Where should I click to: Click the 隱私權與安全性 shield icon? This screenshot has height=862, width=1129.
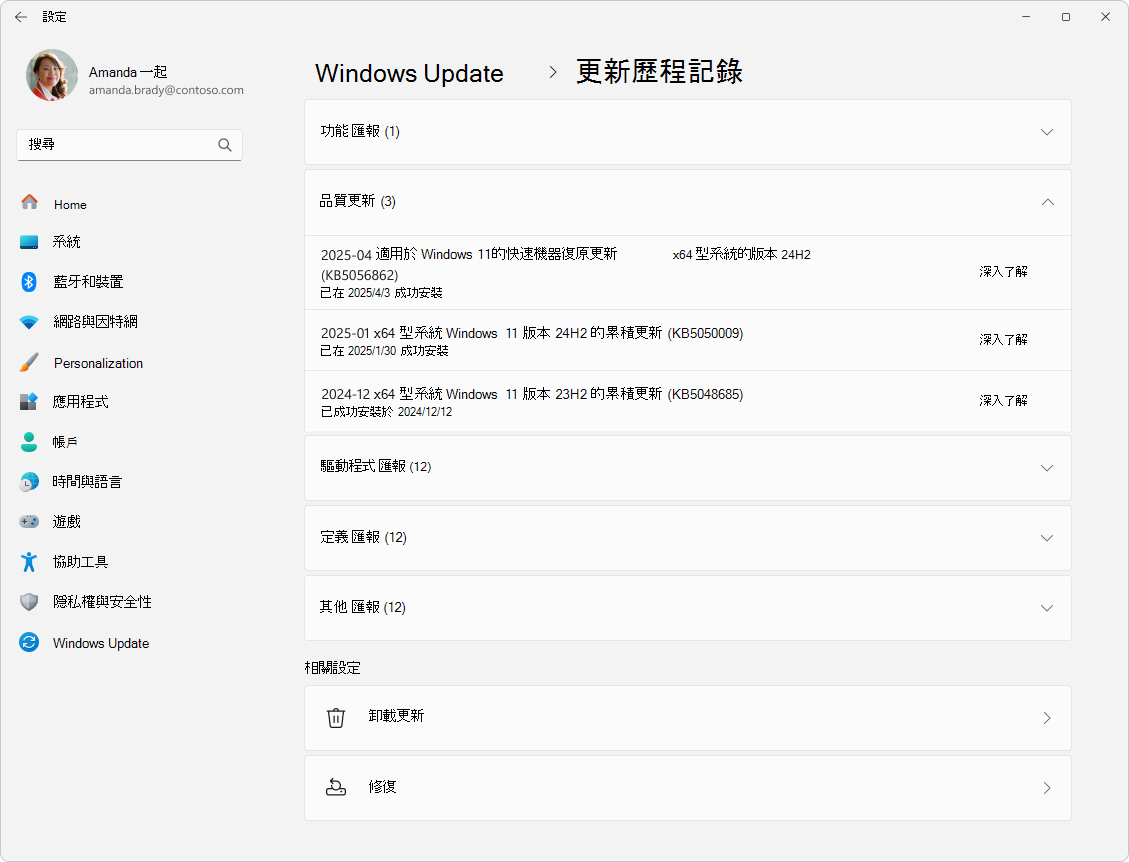point(29,602)
